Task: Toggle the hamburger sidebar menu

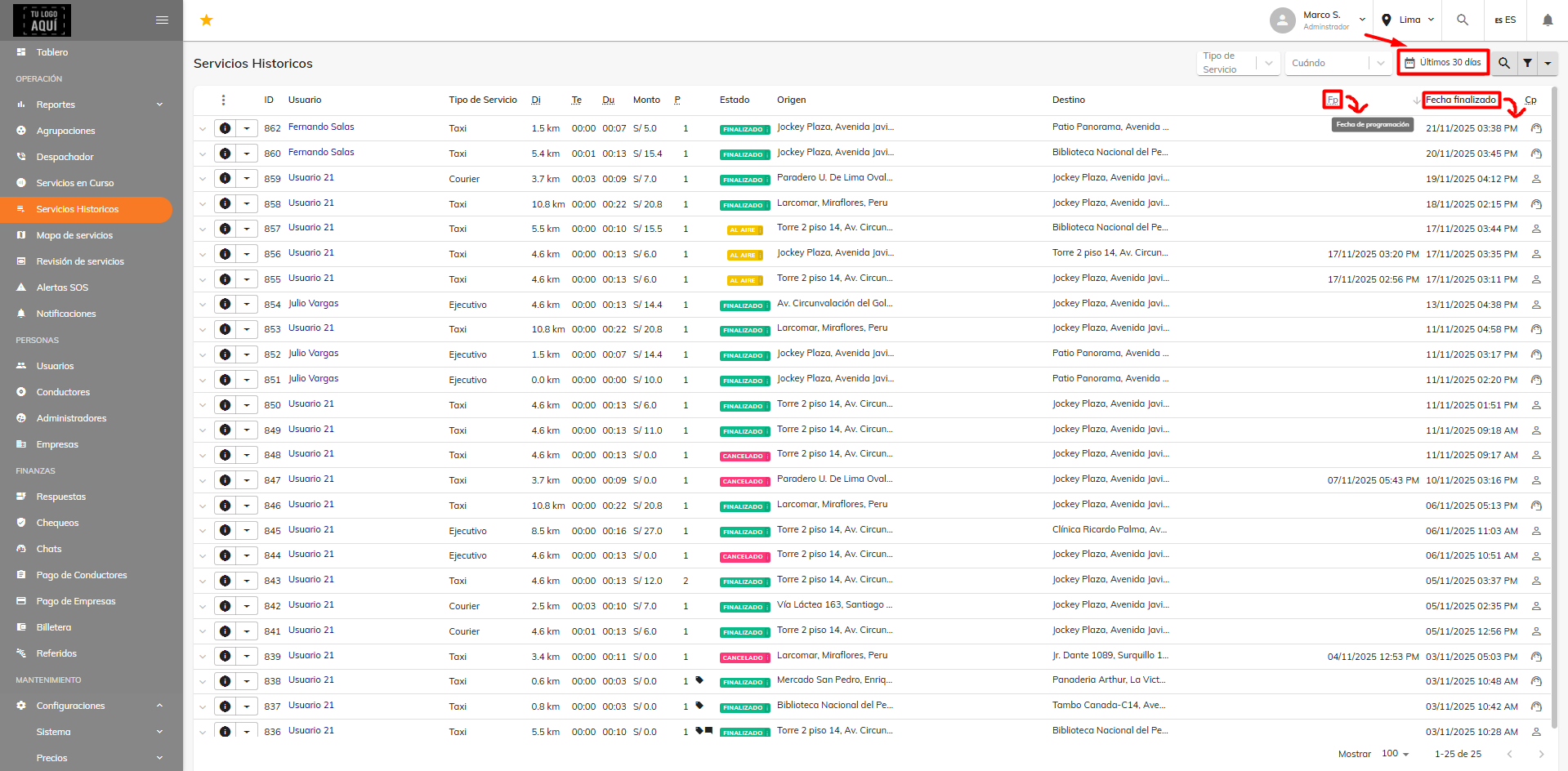Action: point(162,20)
